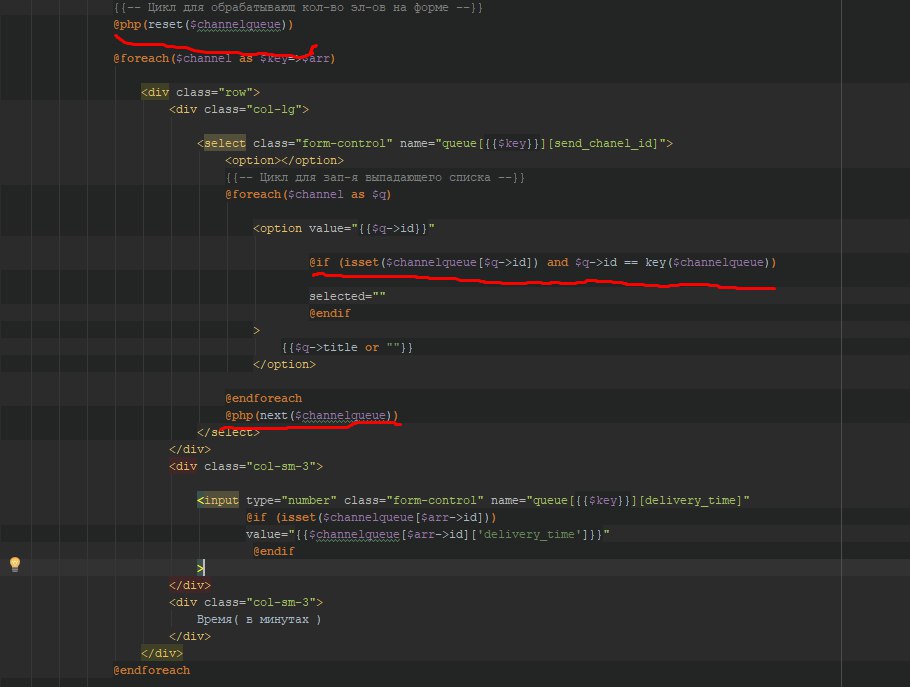Click the '</option>' closing tag
Image resolution: width=910 pixels, height=687 pixels.
tap(284, 364)
